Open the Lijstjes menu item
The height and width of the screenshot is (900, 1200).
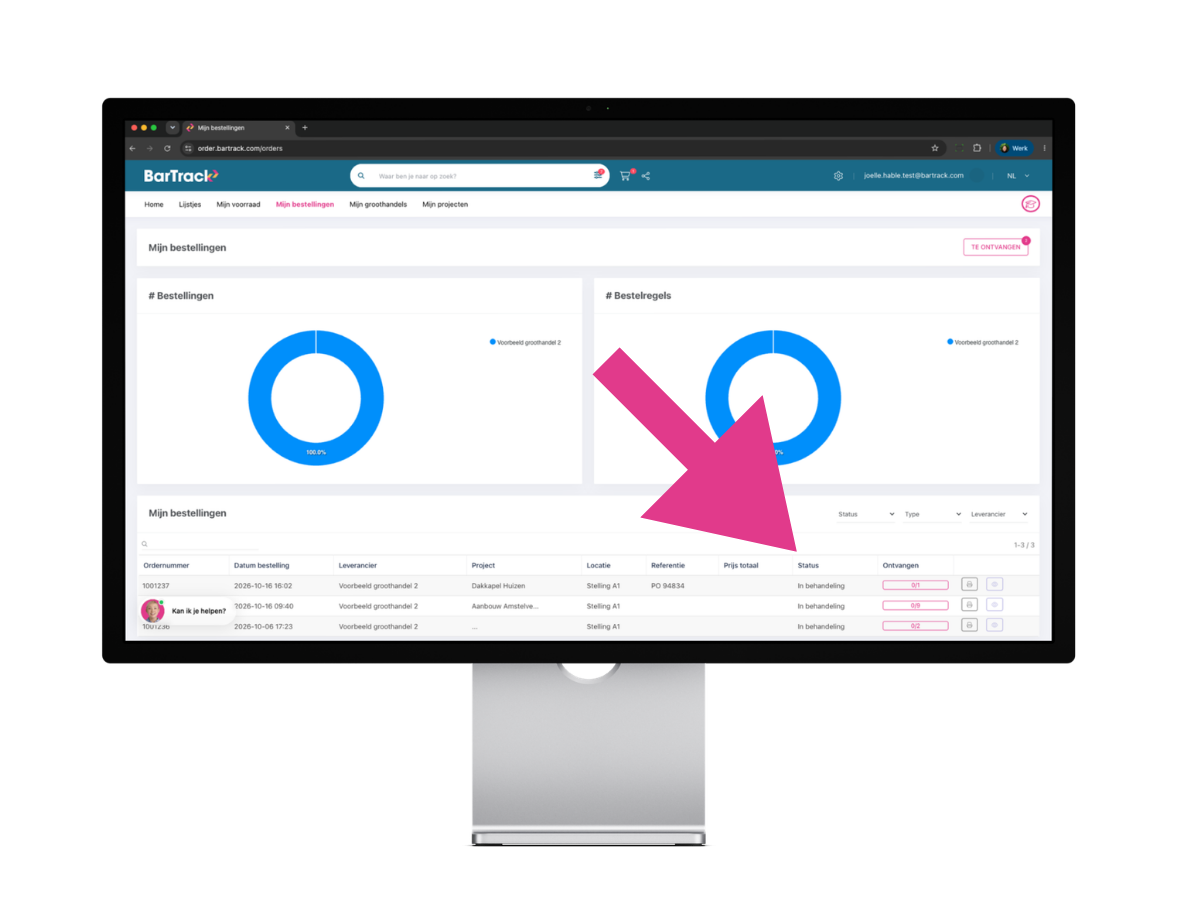coord(190,204)
